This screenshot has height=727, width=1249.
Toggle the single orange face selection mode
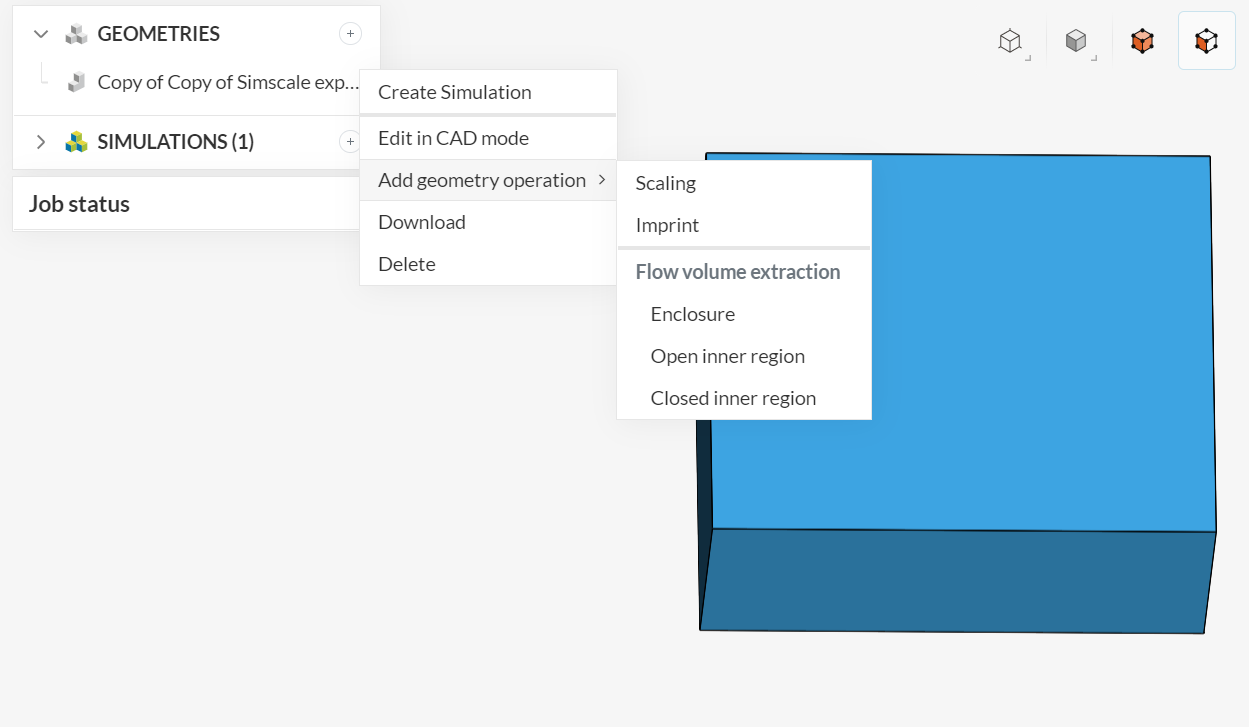tap(1207, 41)
